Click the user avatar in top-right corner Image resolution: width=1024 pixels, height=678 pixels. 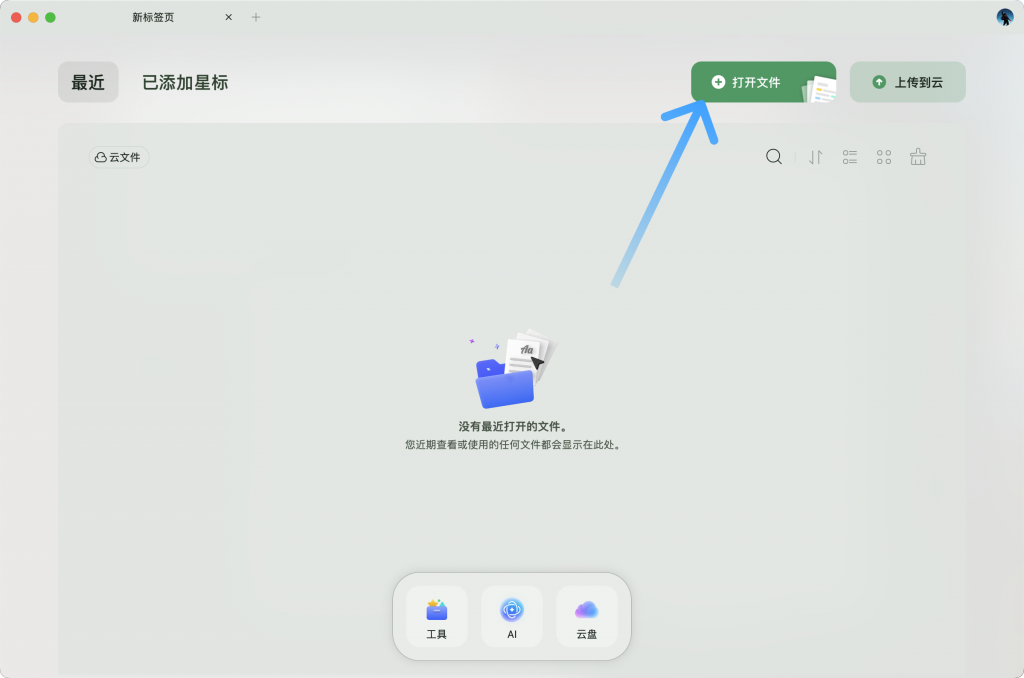pyautogui.click(x=1004, y=17)
